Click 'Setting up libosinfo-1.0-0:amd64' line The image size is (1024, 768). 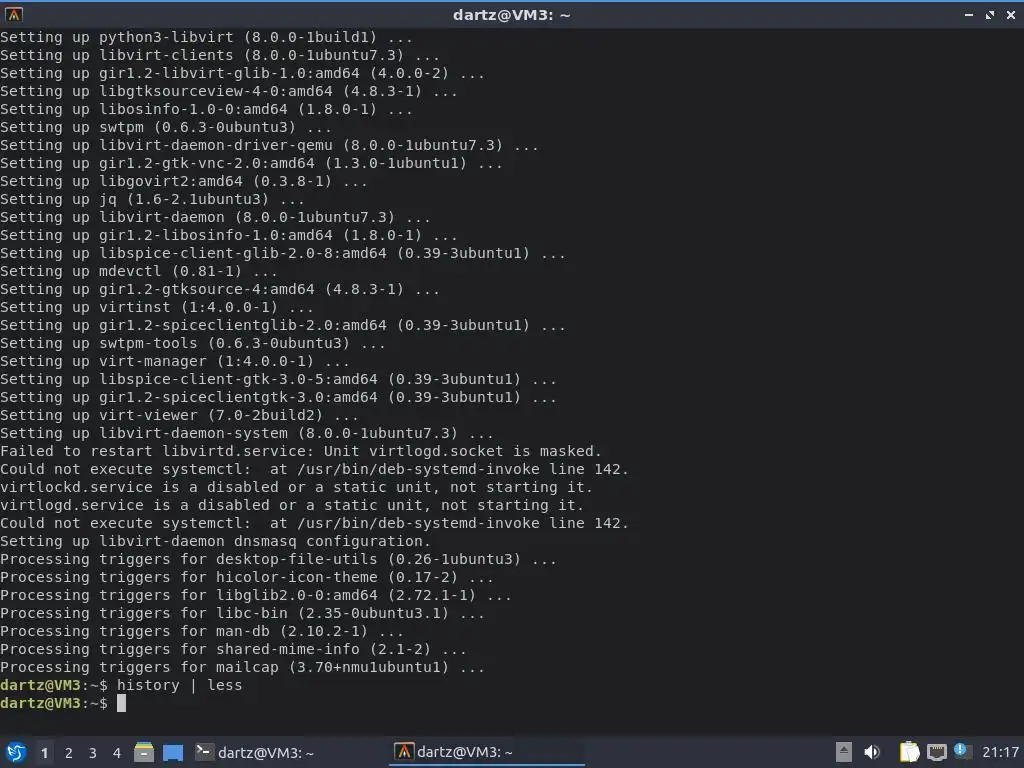tap(206, 109)
